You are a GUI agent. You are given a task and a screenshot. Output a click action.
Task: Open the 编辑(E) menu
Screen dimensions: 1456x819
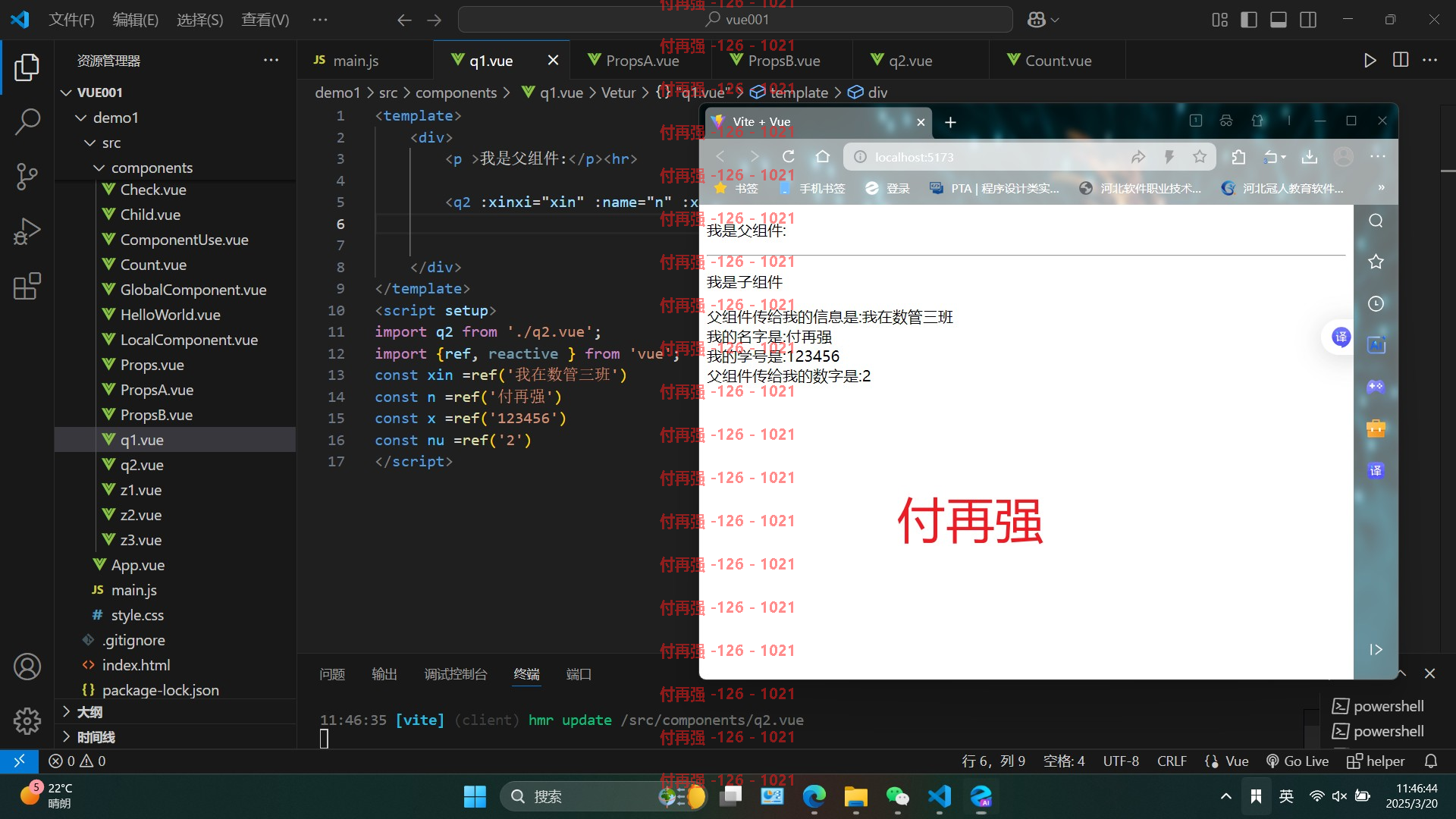[135, 20]
